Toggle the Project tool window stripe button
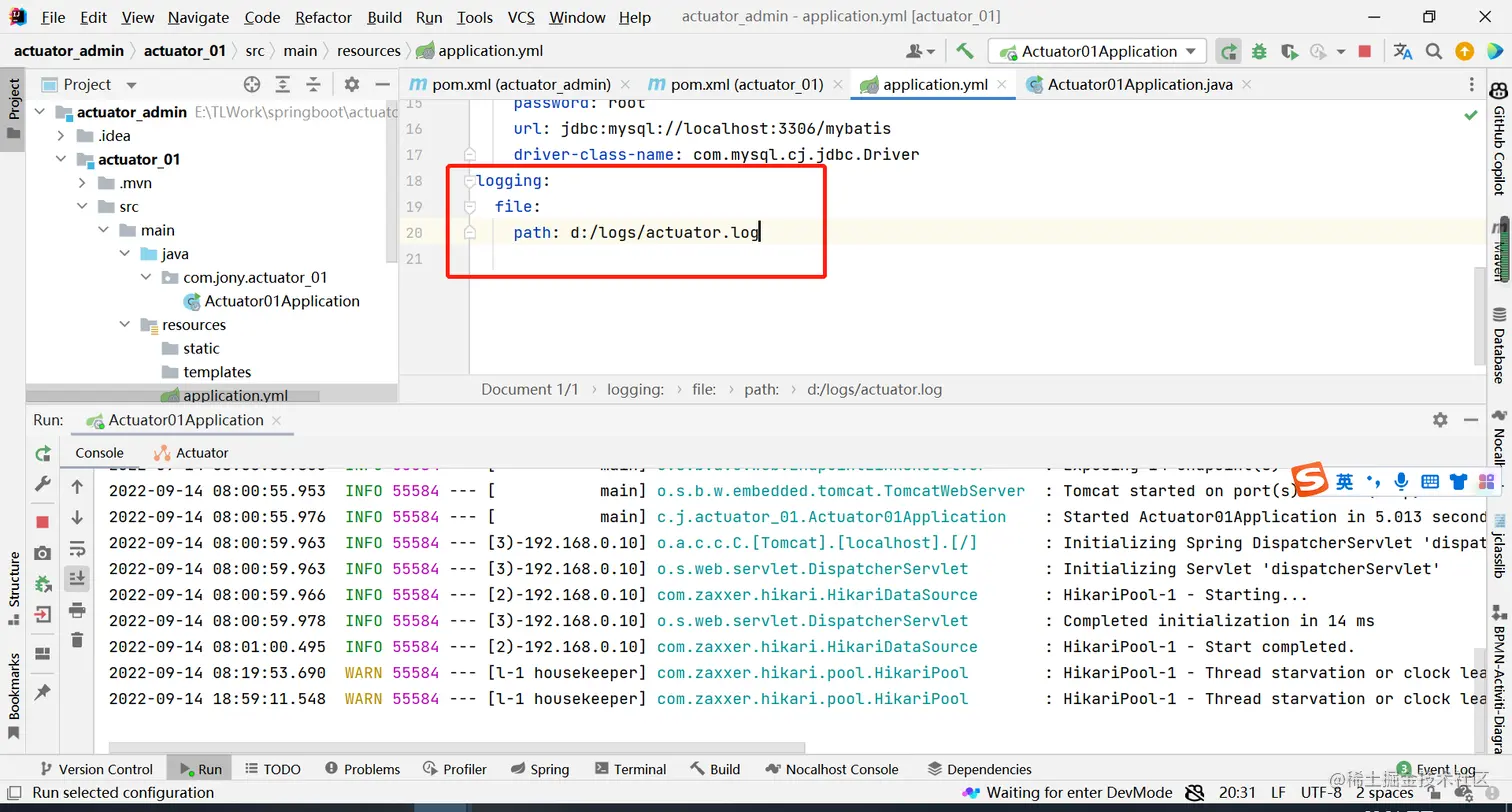This screenshot has width=1512, height=812. [13, 108]
